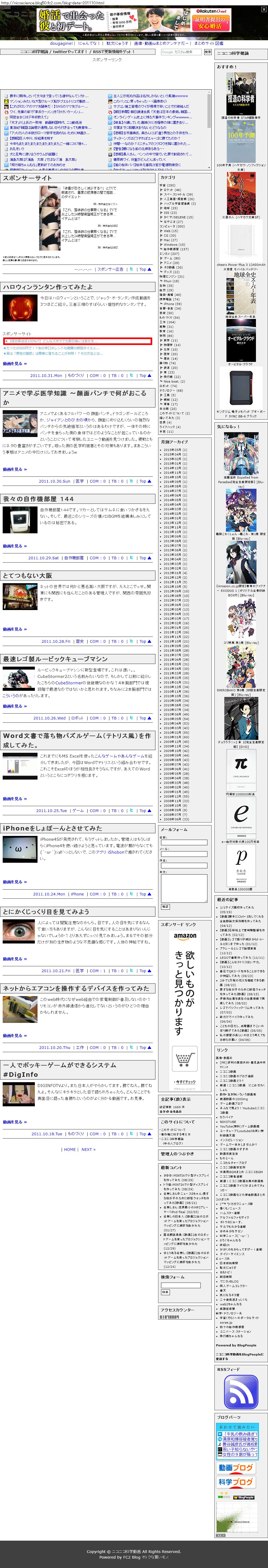Screen dimensions: 268x1568
Task: Open the NEXT » pagination link
Action: (89, 1150)
